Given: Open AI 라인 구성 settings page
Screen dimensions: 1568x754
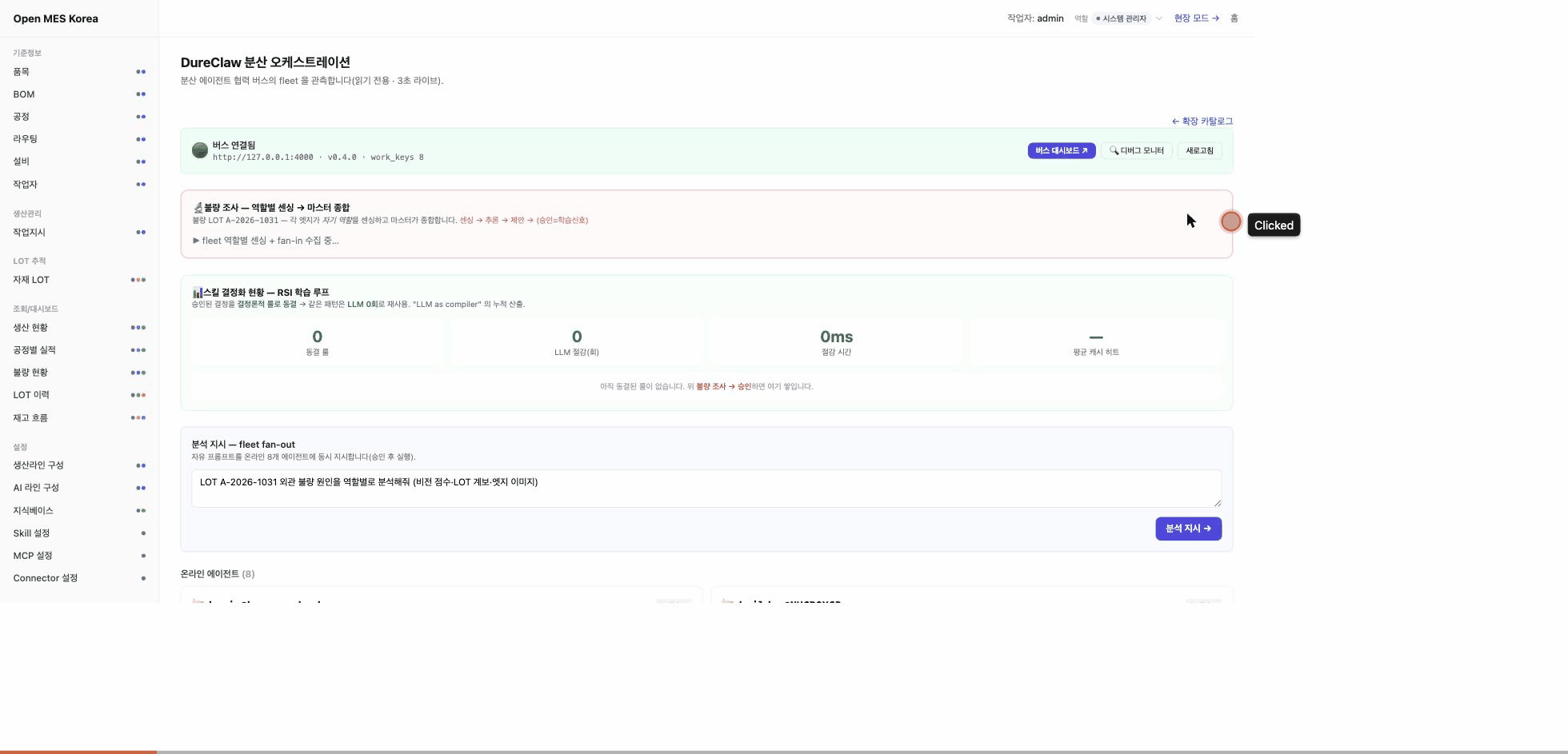Looking at the screenshot, I should click(36, 488).
